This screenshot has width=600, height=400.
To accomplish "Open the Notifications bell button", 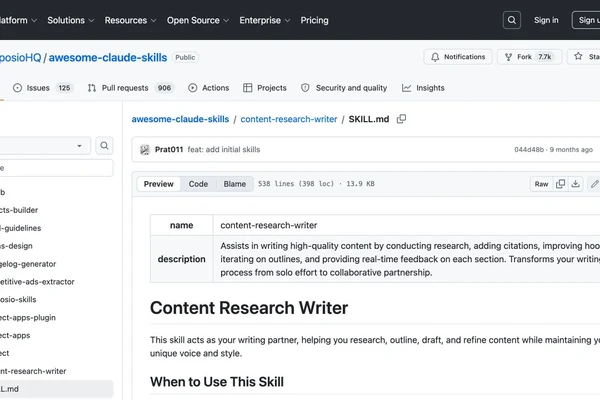I will (458, 57).
